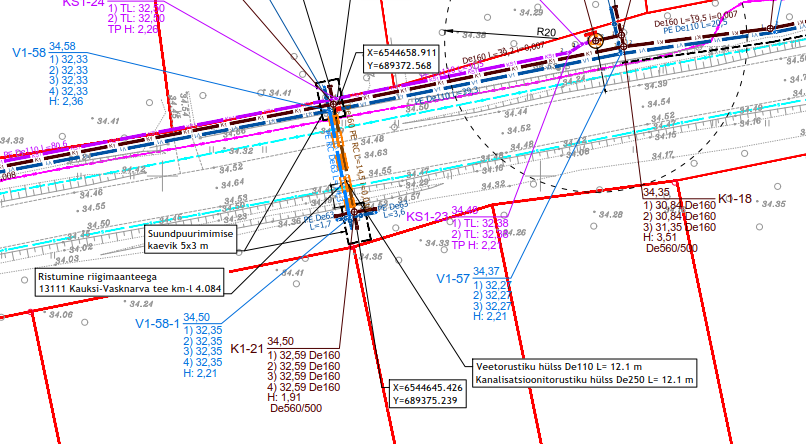
Task: Select the PE De110 L=29,3 pipe label
Action: click(446, 96)
